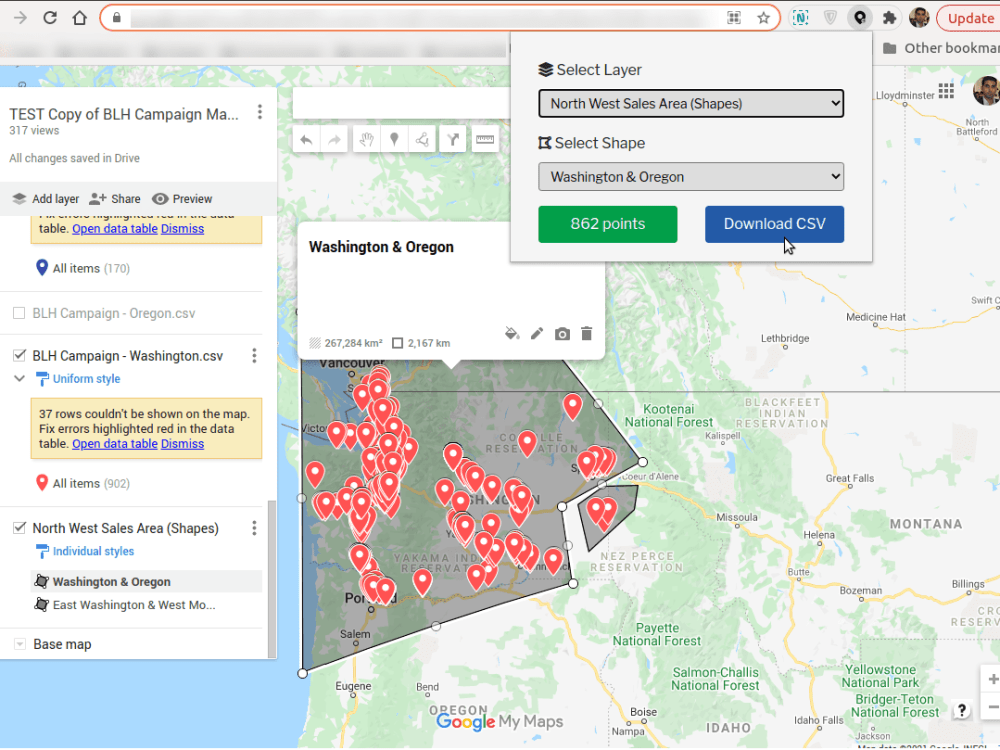The width and height of the screenshot is (1000, 750).
Task: Click the 2,167 km perimeter value
Action: click(429, 343)
